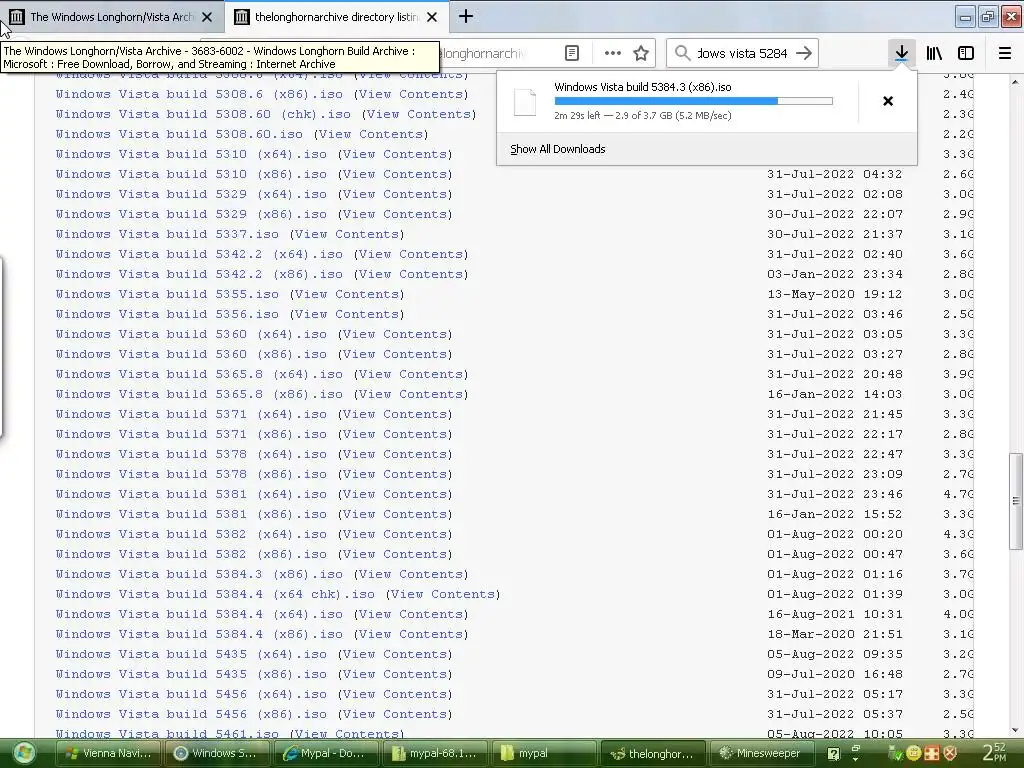This screenshot has height=768, width=1024.
Task: Toggle reader view icon
Action: coord(571,54)
